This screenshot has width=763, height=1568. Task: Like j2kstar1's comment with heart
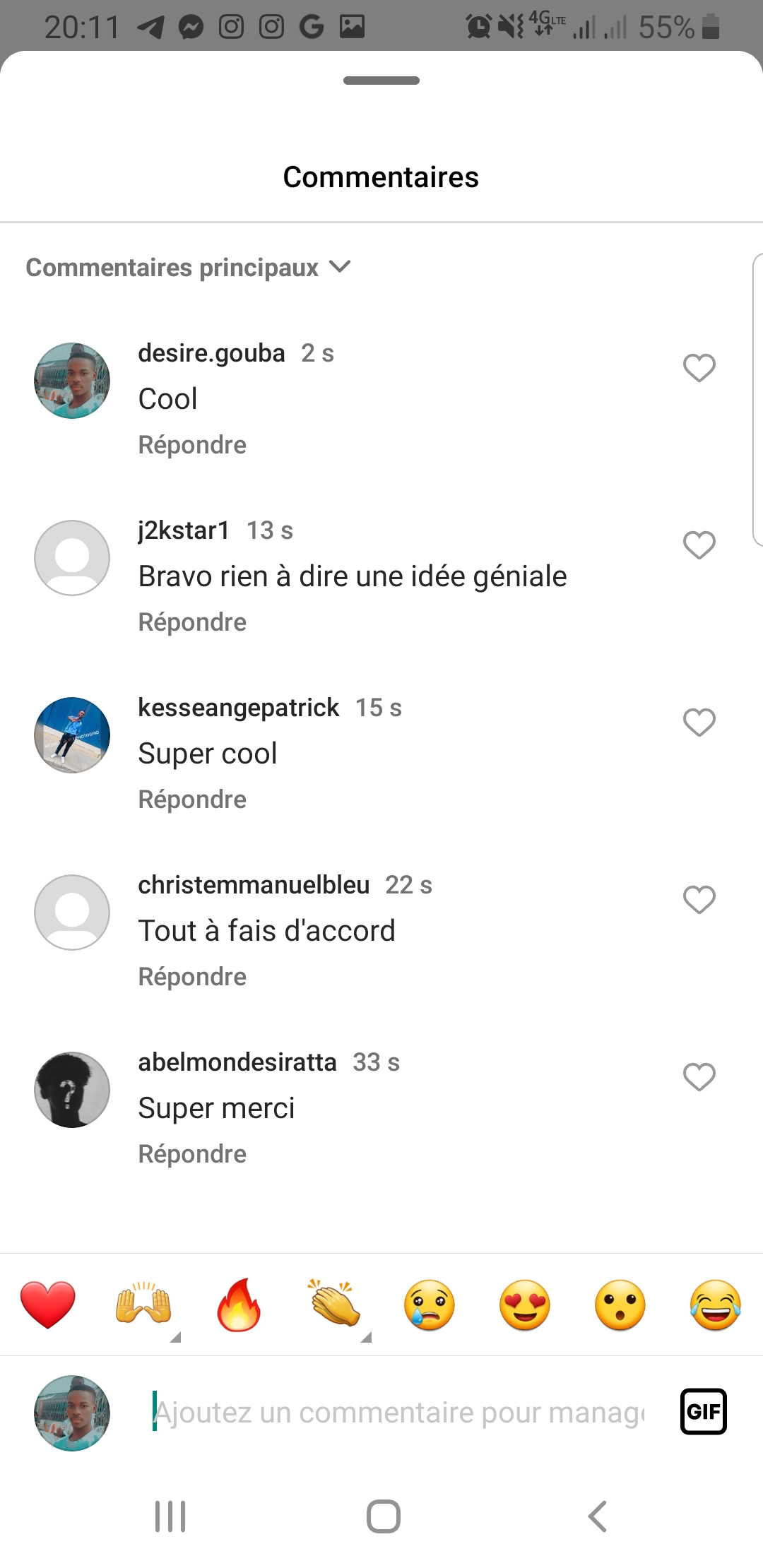coord(699,545)
